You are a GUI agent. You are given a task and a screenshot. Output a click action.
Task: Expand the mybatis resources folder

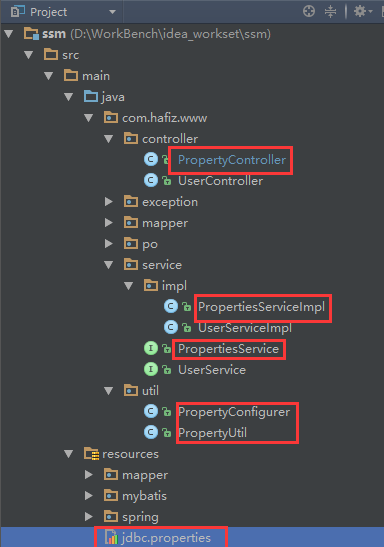click(89, 495)
